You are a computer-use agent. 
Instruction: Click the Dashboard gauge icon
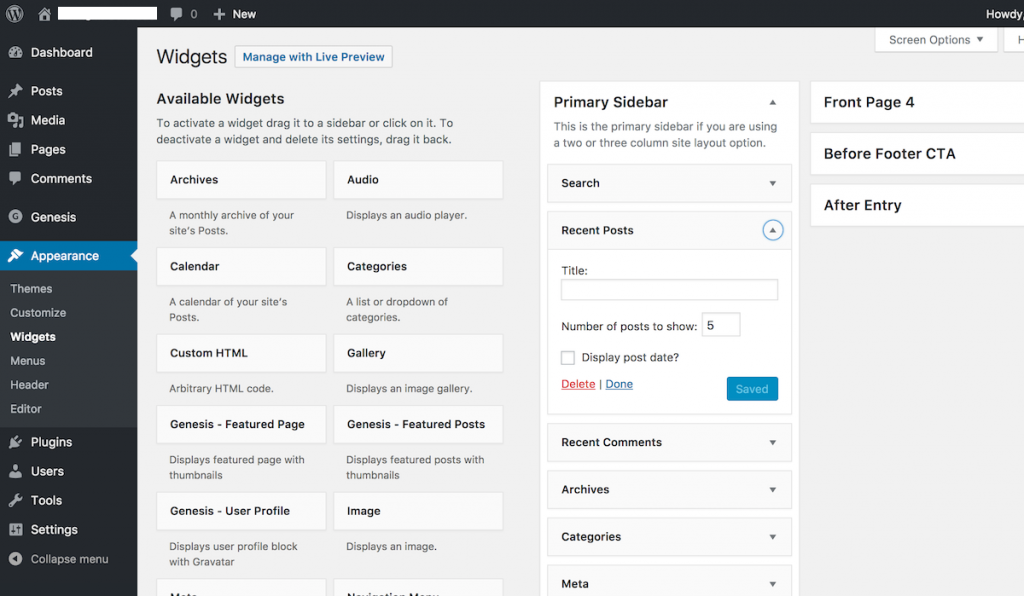(16, 52)
